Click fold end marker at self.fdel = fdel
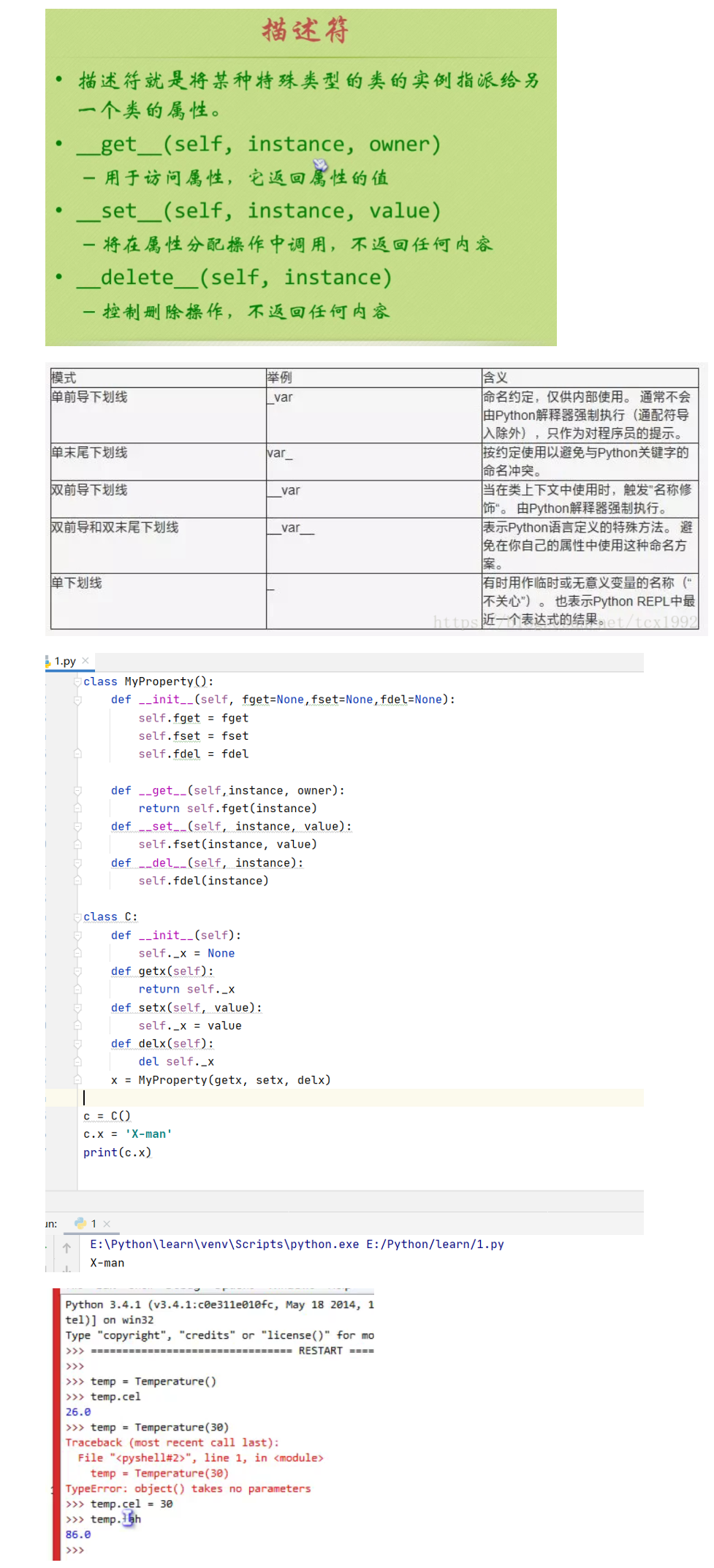 (x=77, y=754)
